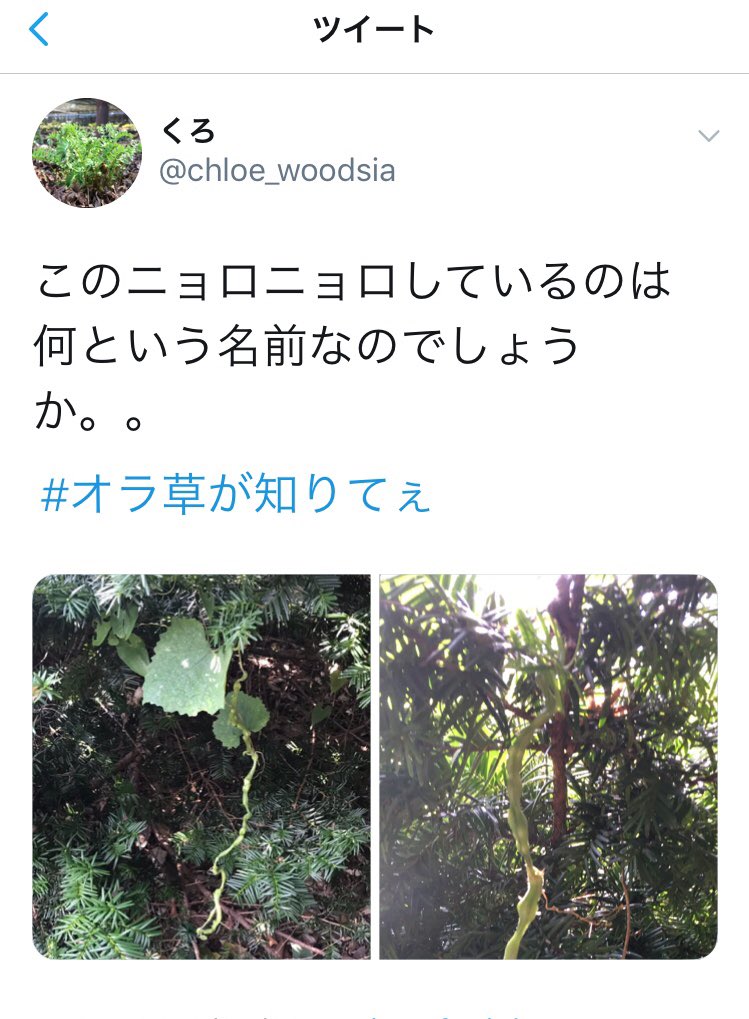Tap the first tweet line このニョロニョロしているのは
The width and height of the screenshot is (749, 1019).
353,281
